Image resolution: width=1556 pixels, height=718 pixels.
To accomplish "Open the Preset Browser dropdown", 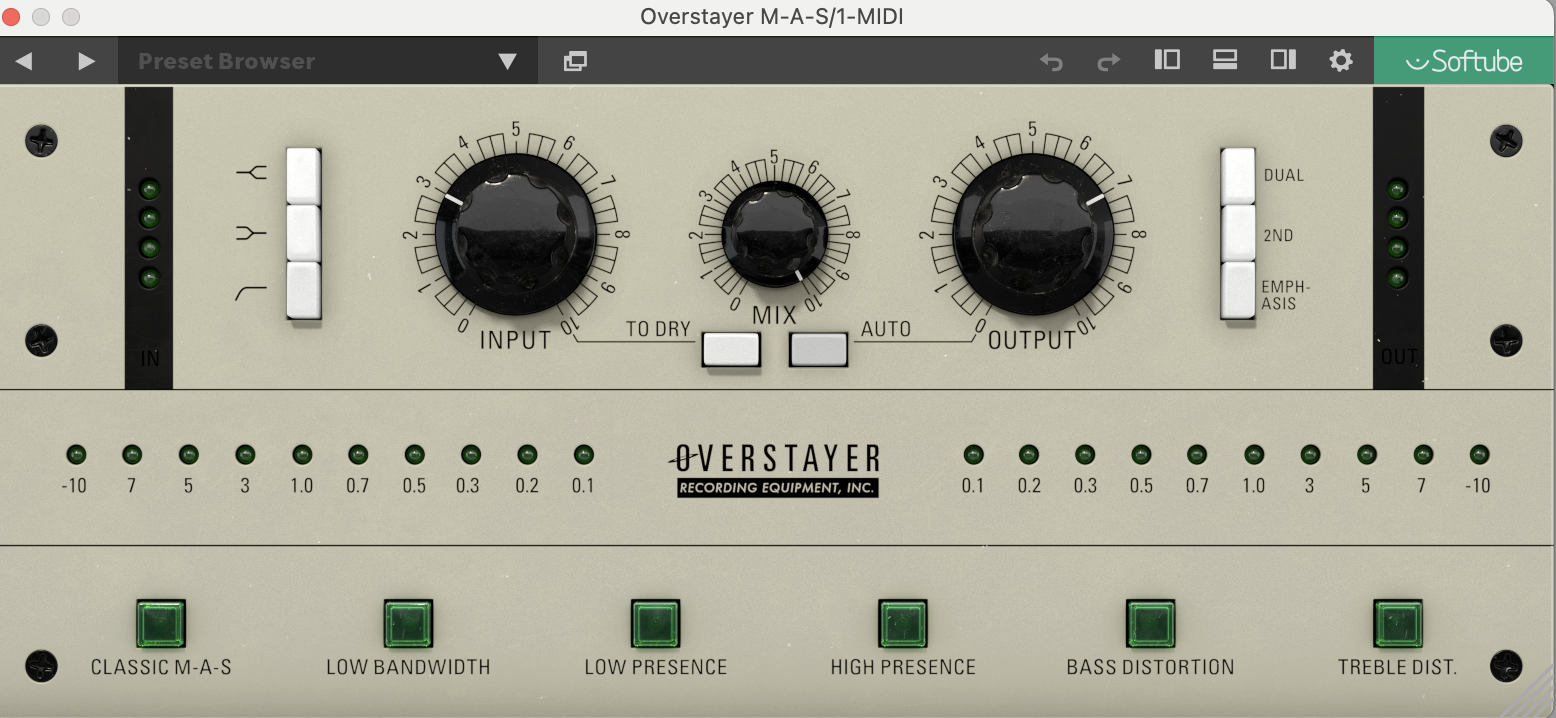I will (x=327, y=61).
